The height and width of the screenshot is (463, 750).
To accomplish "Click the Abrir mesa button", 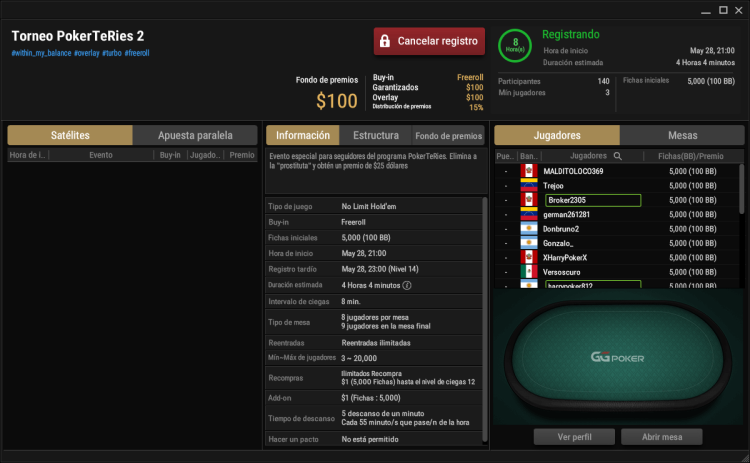I will point(662,437).
